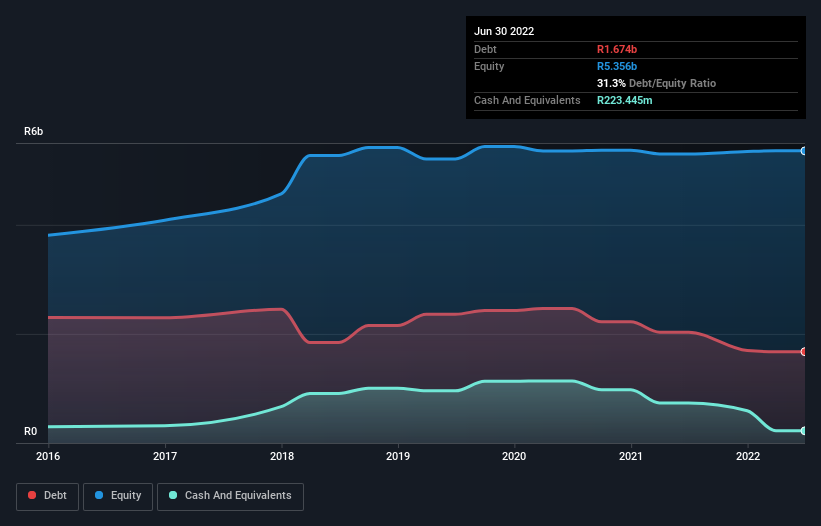Click the R1.674b debt value
The width and height of the screenshot is (821, 526).
tap(617, 49)
